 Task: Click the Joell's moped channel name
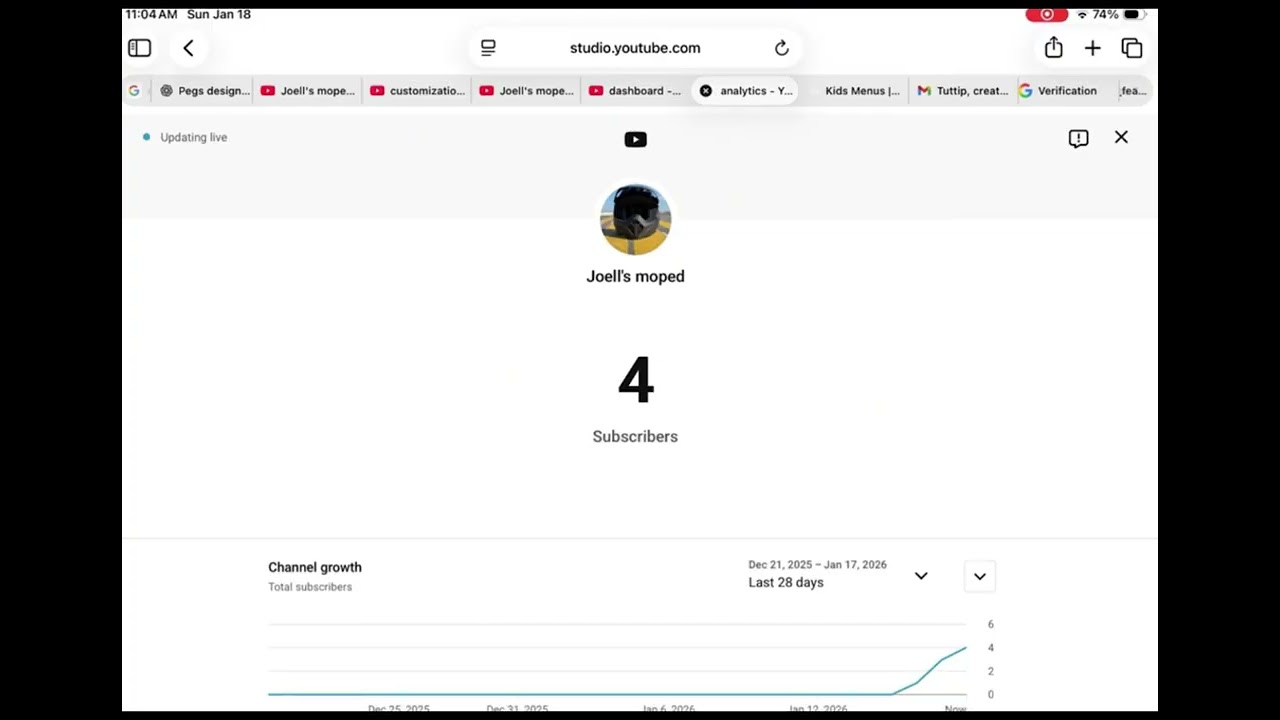point(635,277)
